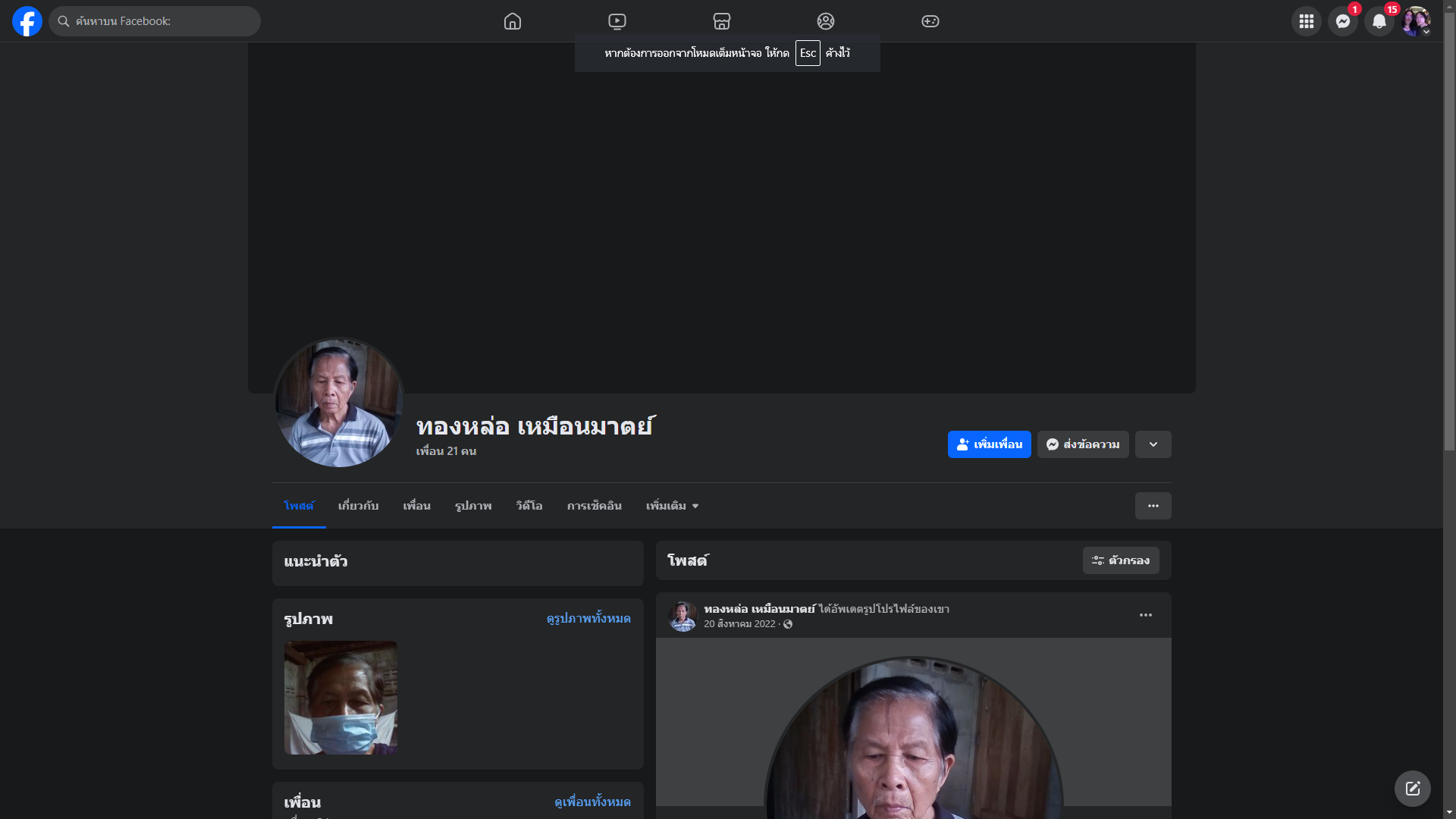Image resolution: width=1456 pixels, height=819 pixels.
Task: Open the masked face photo thumbnail
Action: click(340, 698)
